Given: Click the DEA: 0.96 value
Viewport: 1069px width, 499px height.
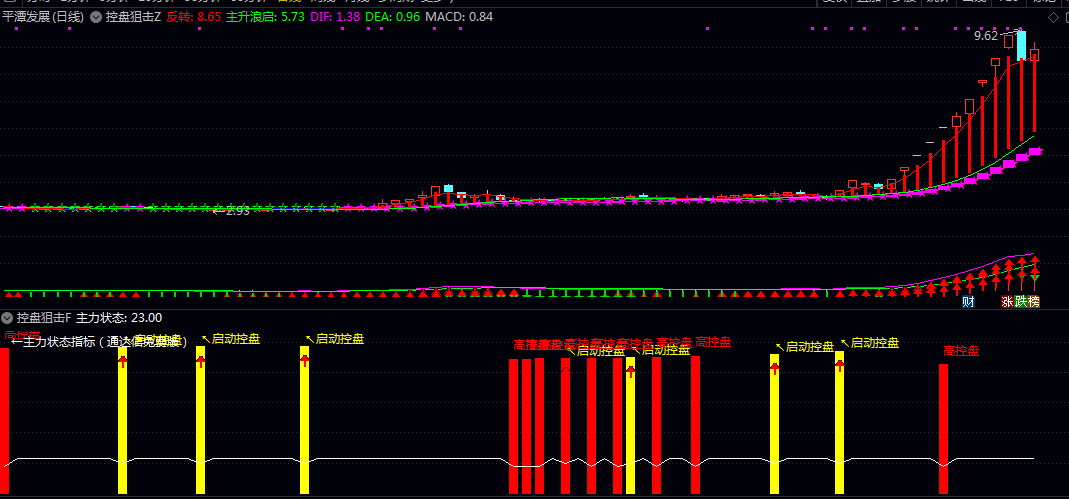Looking at the screenshot, I should tap(393, 17).
